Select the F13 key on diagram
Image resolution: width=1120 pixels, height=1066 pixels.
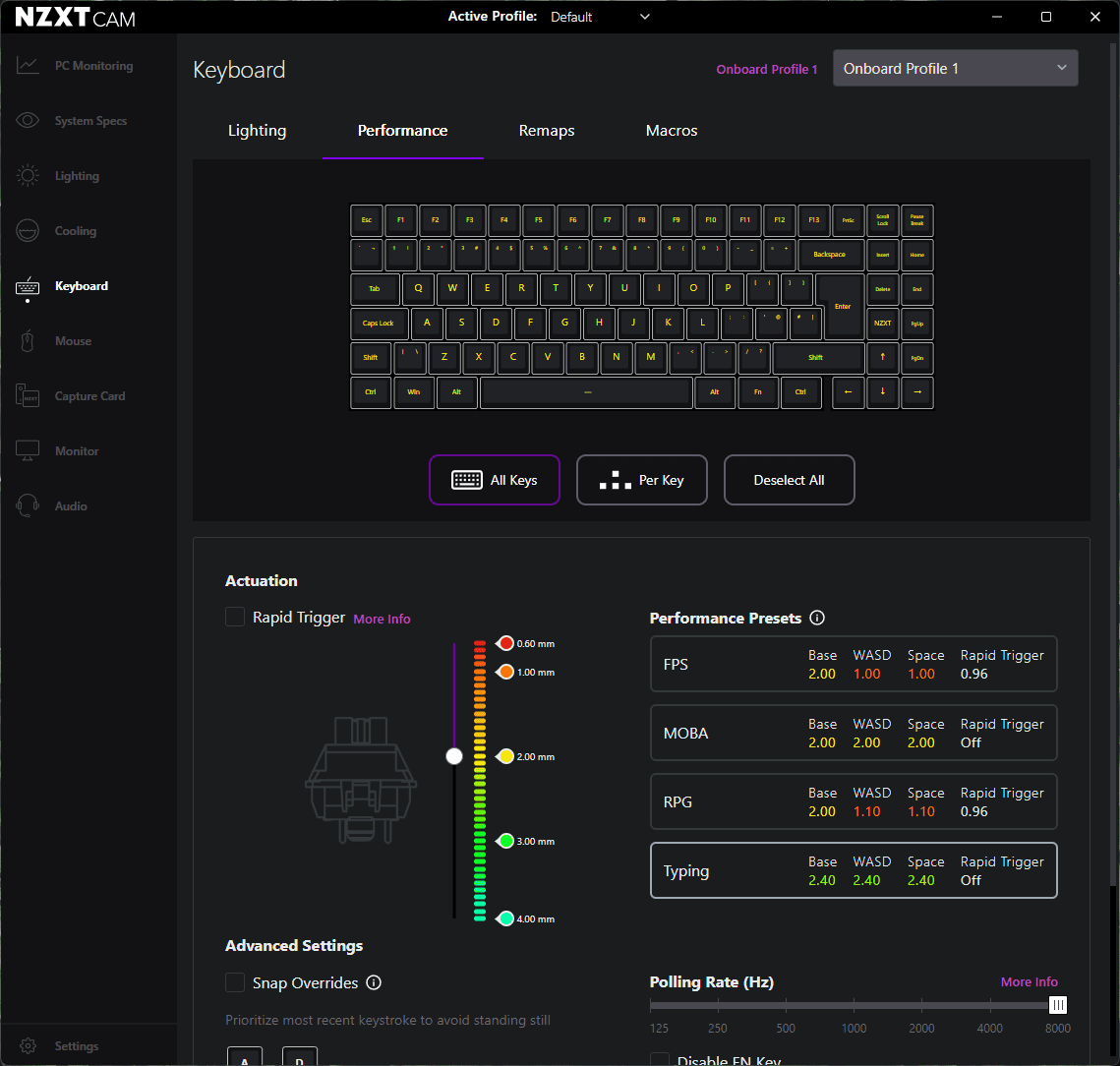pos(814,220)
